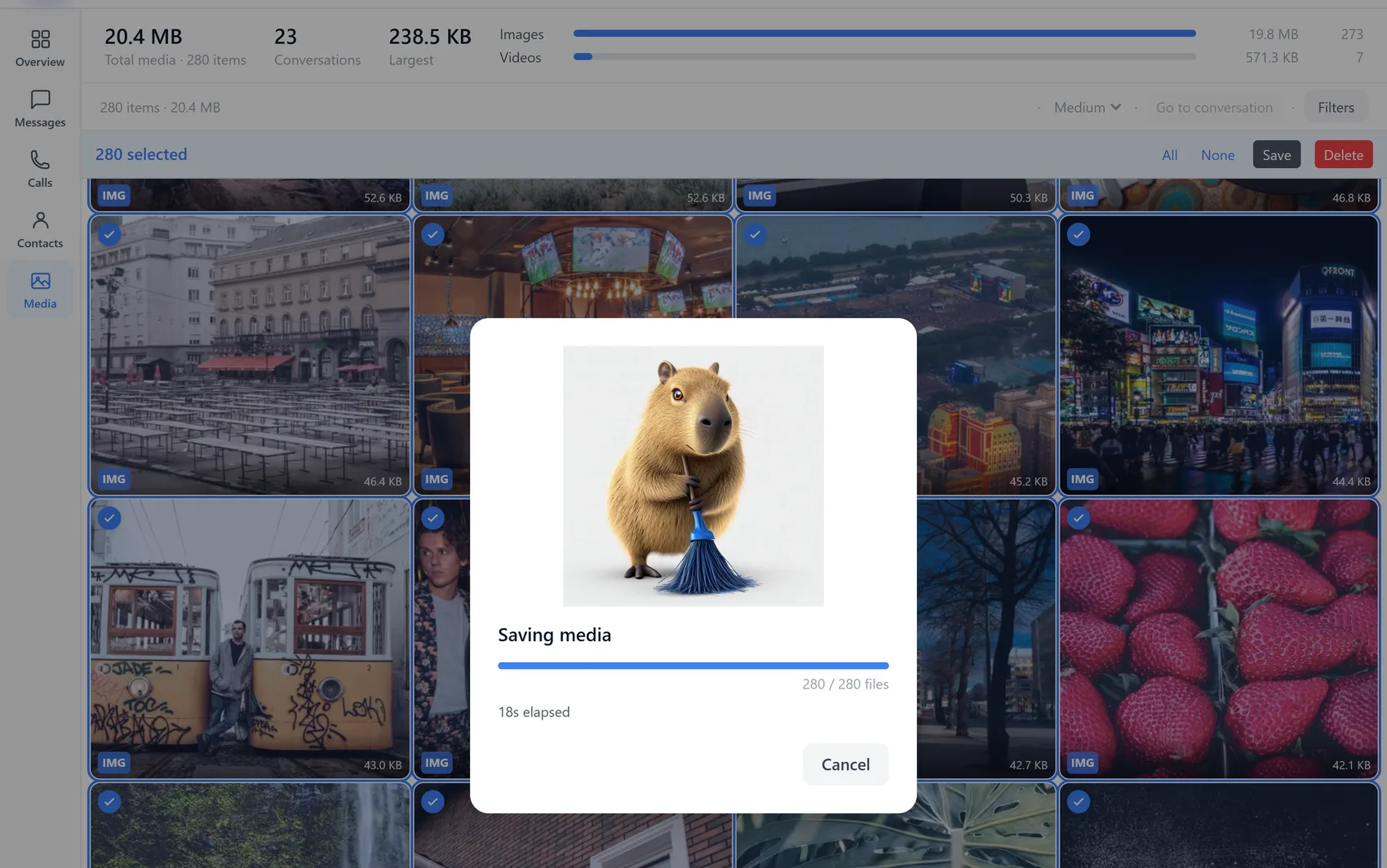The width and height of the screenshot is (1387, 868).
Task: Deselect the graffiti tram photo checkmark
Action: 109,518
